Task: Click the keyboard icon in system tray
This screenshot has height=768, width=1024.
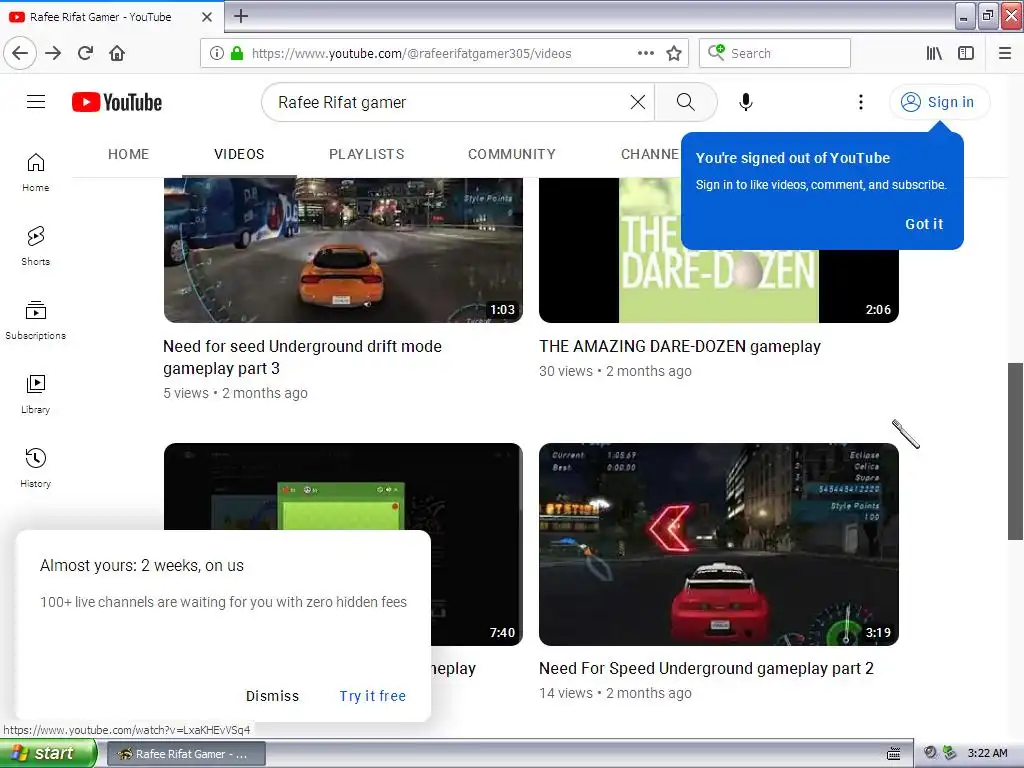Action: pyautogui.click(x=893, y=754)
